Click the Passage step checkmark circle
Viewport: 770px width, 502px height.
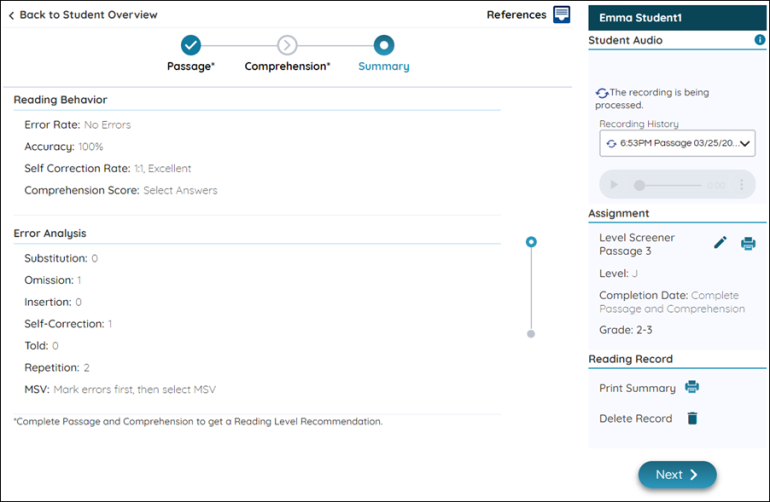191,45
